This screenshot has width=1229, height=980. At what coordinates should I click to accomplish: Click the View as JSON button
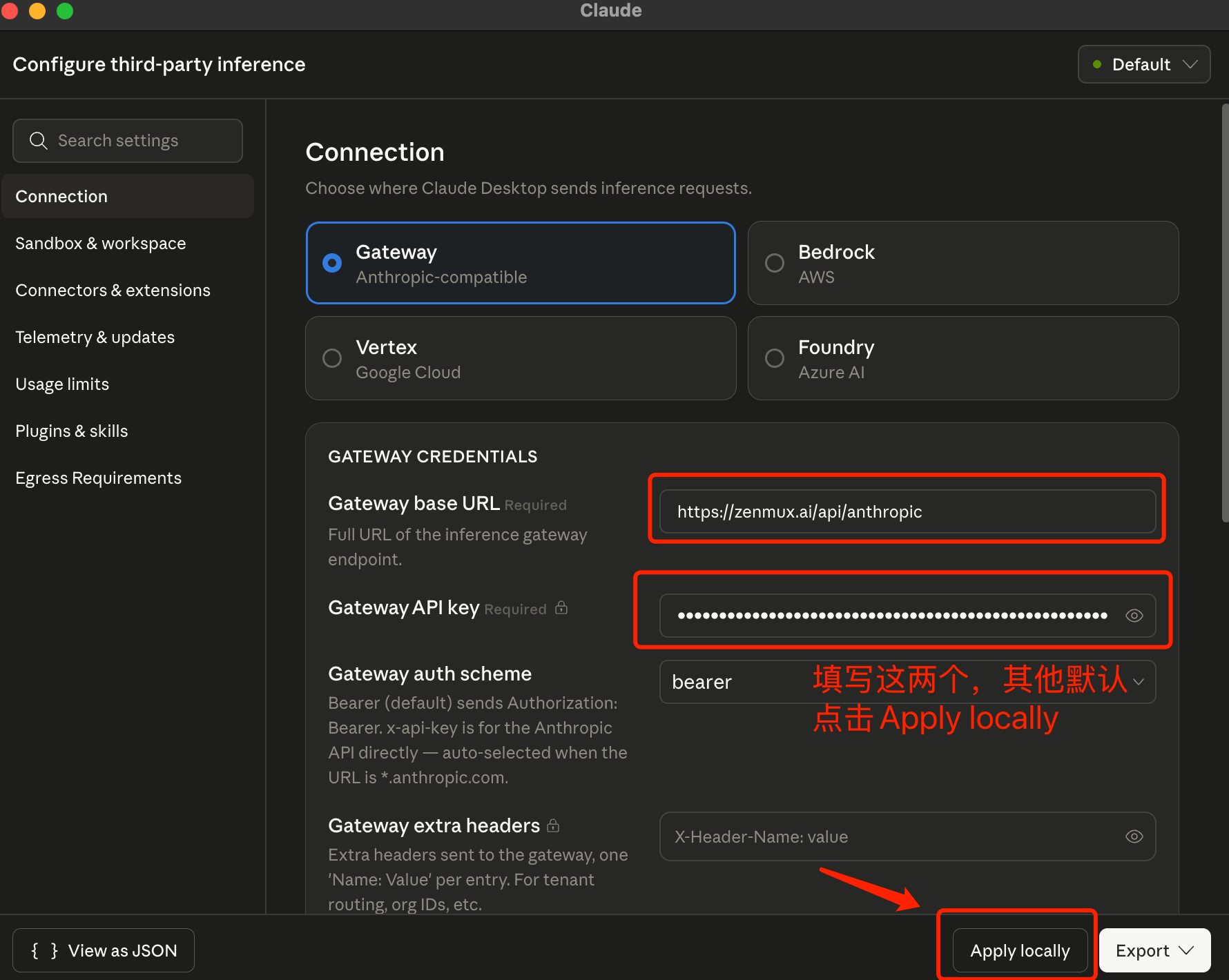[104, 950]
